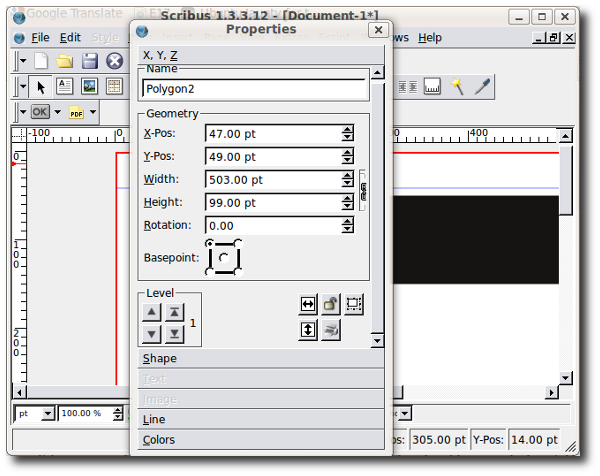Select the bottom-right basepoint radio

(x=238, y=272)
